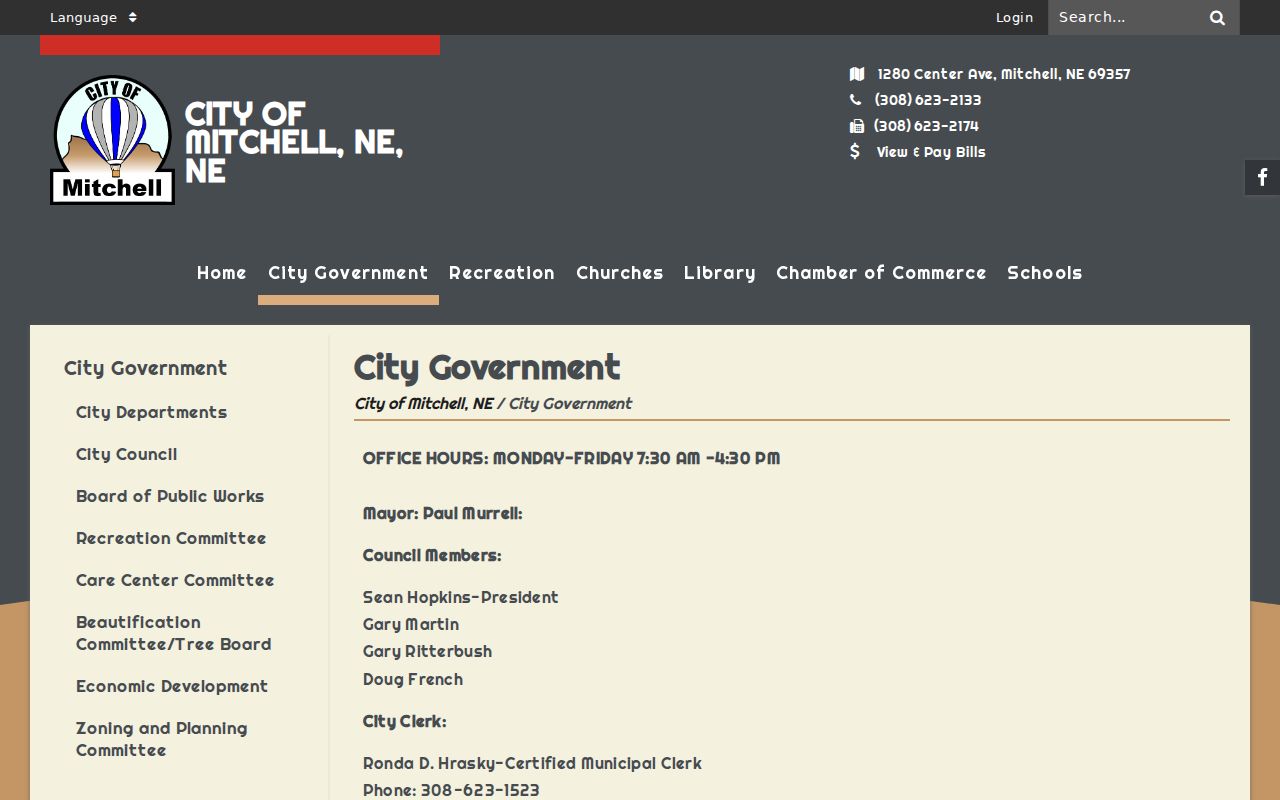Viewport: 1280px width, 800px height.
Task: Click the City of Mitchell, NE breadcrumb
Action: click(424, 404)
